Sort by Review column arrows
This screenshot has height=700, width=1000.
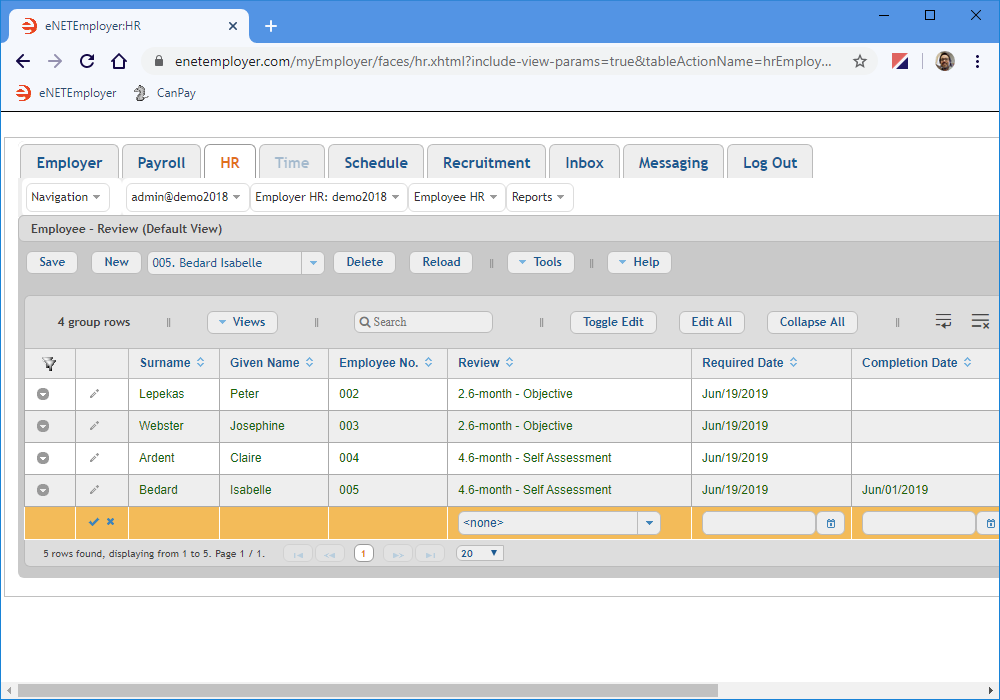click(510, 362)
